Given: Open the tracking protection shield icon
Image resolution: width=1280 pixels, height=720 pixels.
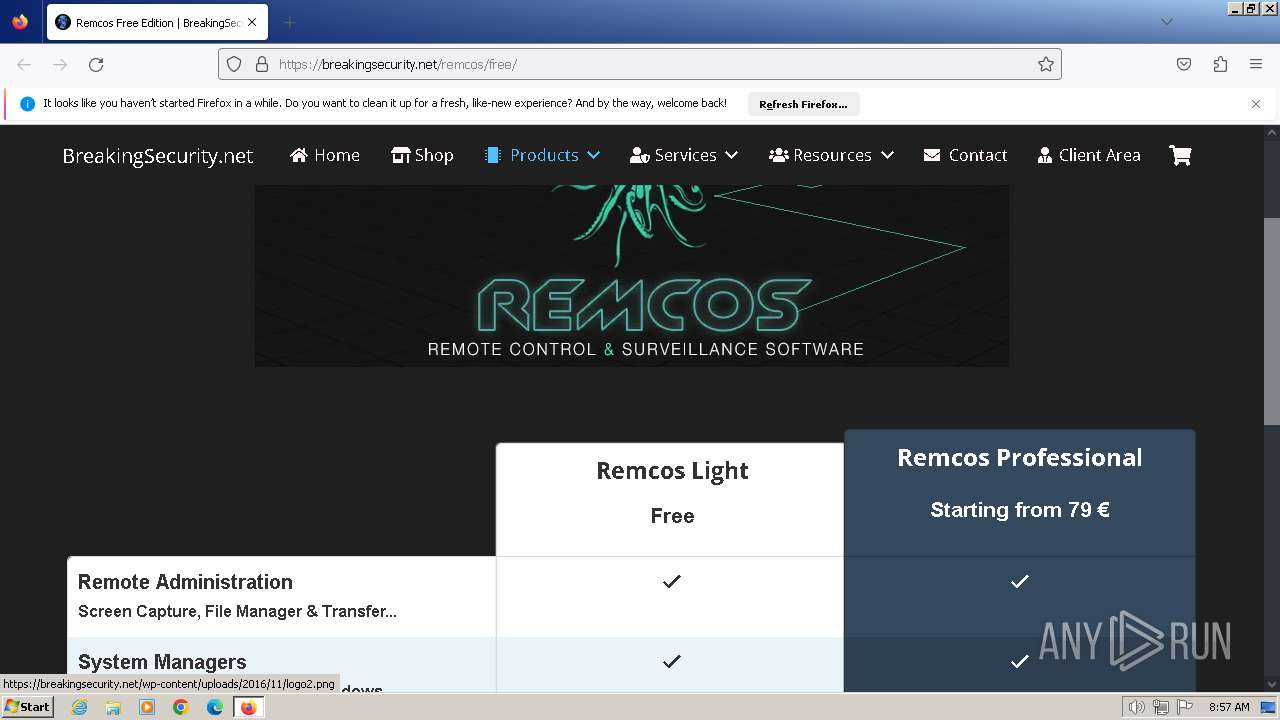Looking at the screenshot, I should pyautogui.click(x=234, y=64).
